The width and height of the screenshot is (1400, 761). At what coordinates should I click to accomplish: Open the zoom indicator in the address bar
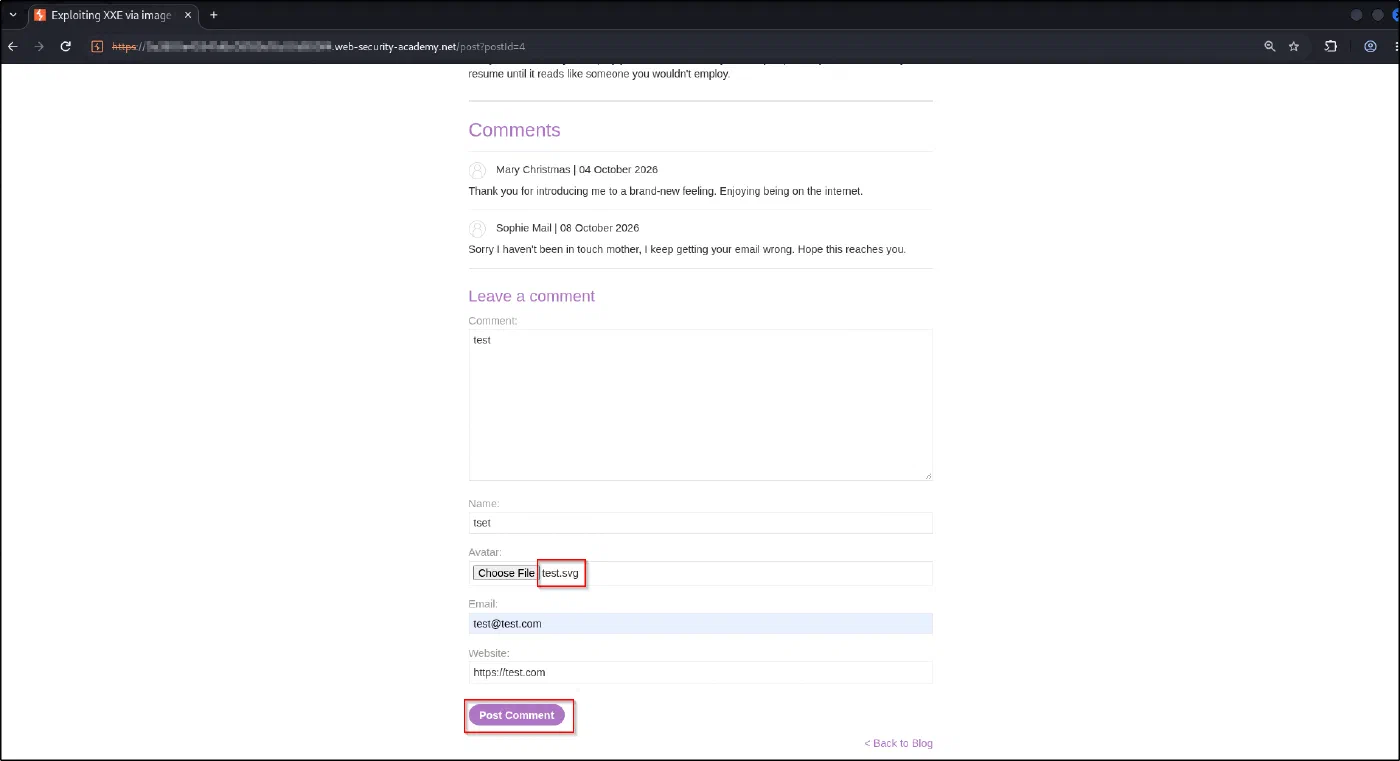(1270, 46)
